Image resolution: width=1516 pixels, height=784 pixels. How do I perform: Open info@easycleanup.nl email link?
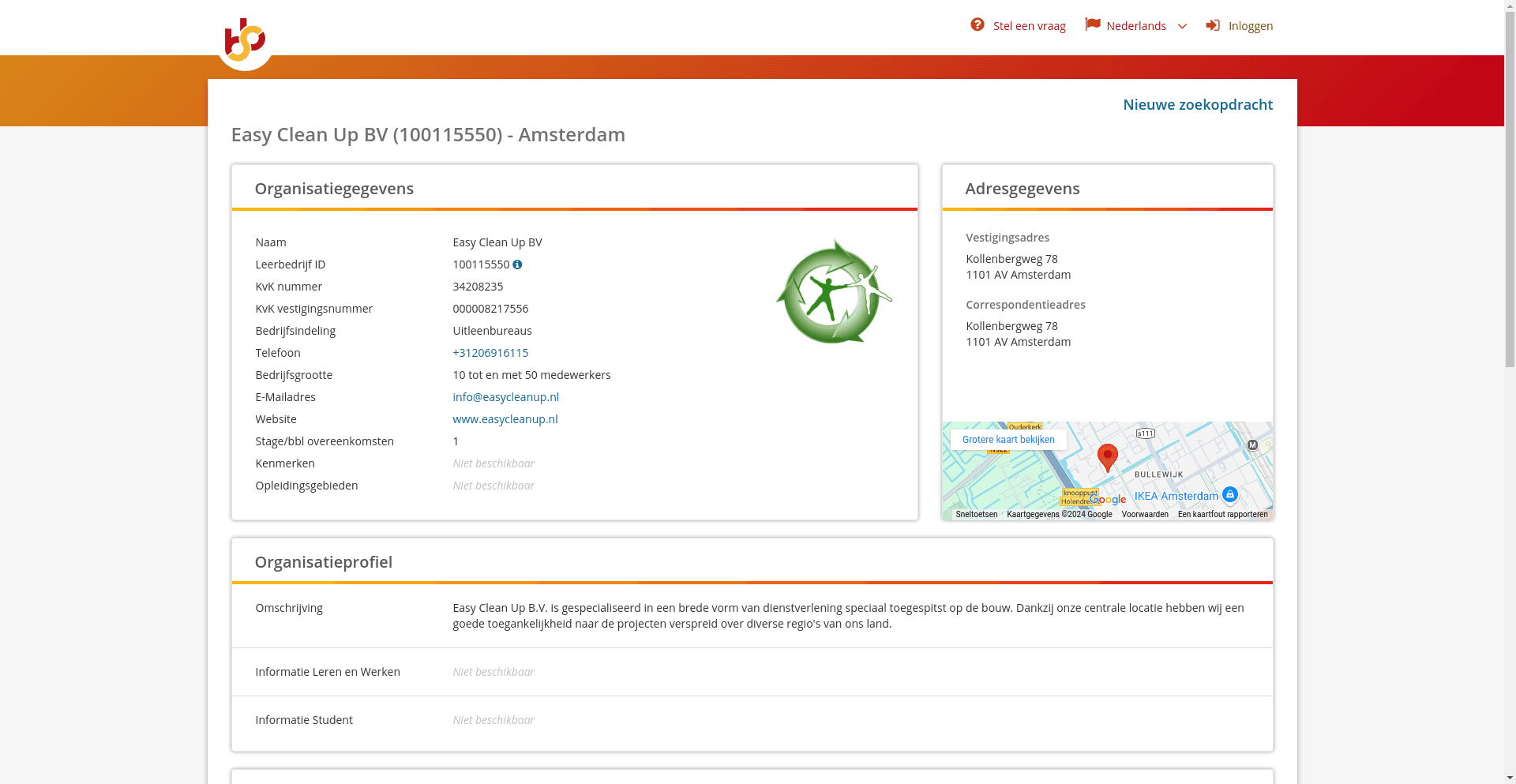click(x=505, y=397)
